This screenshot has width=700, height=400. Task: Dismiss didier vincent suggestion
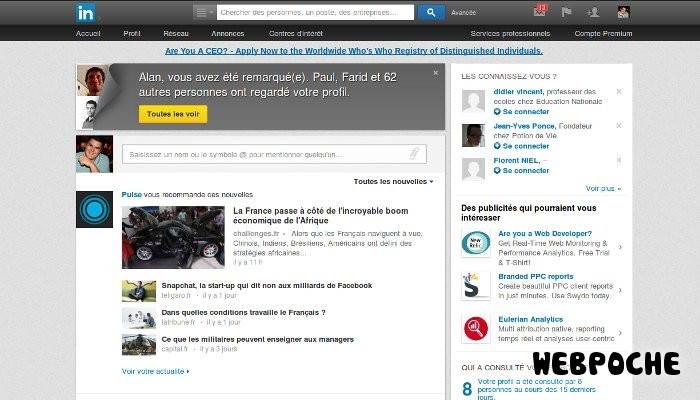coord(619,92)
